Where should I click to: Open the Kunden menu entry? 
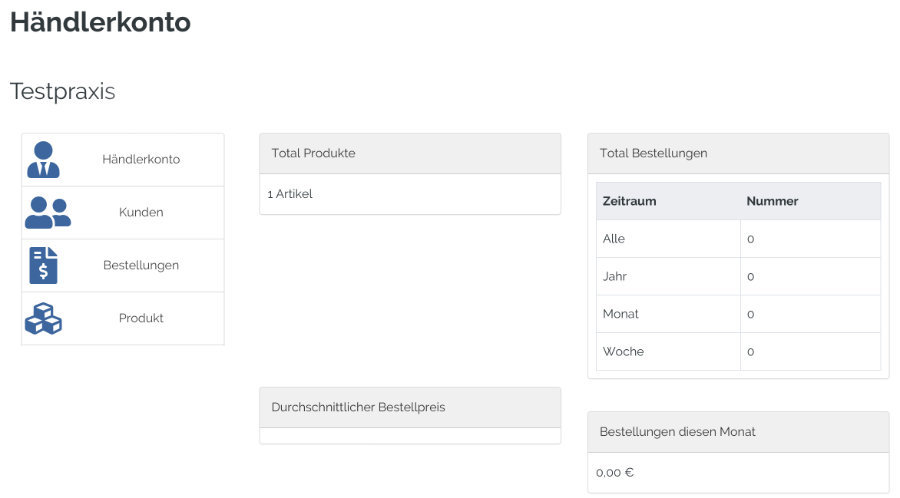(x=123, y=212)
